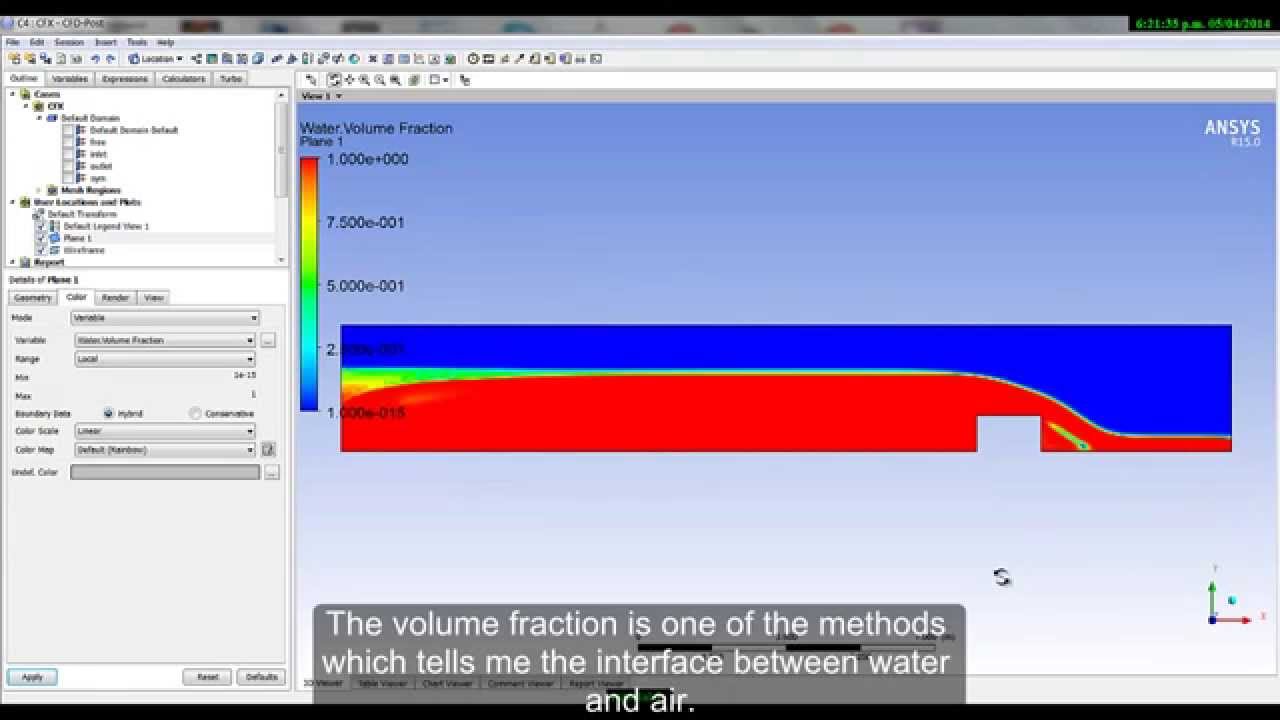Uncheck Default Legend View 1 visibility

[41, 226]
